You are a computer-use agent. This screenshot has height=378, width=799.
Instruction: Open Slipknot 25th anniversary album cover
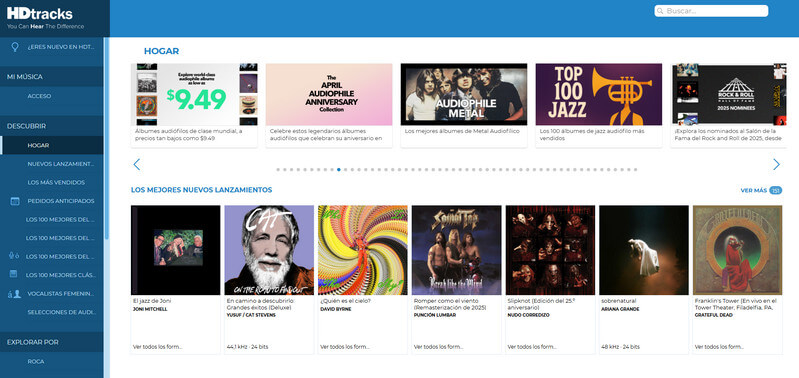pyautogui.click(x=550, y=250)
